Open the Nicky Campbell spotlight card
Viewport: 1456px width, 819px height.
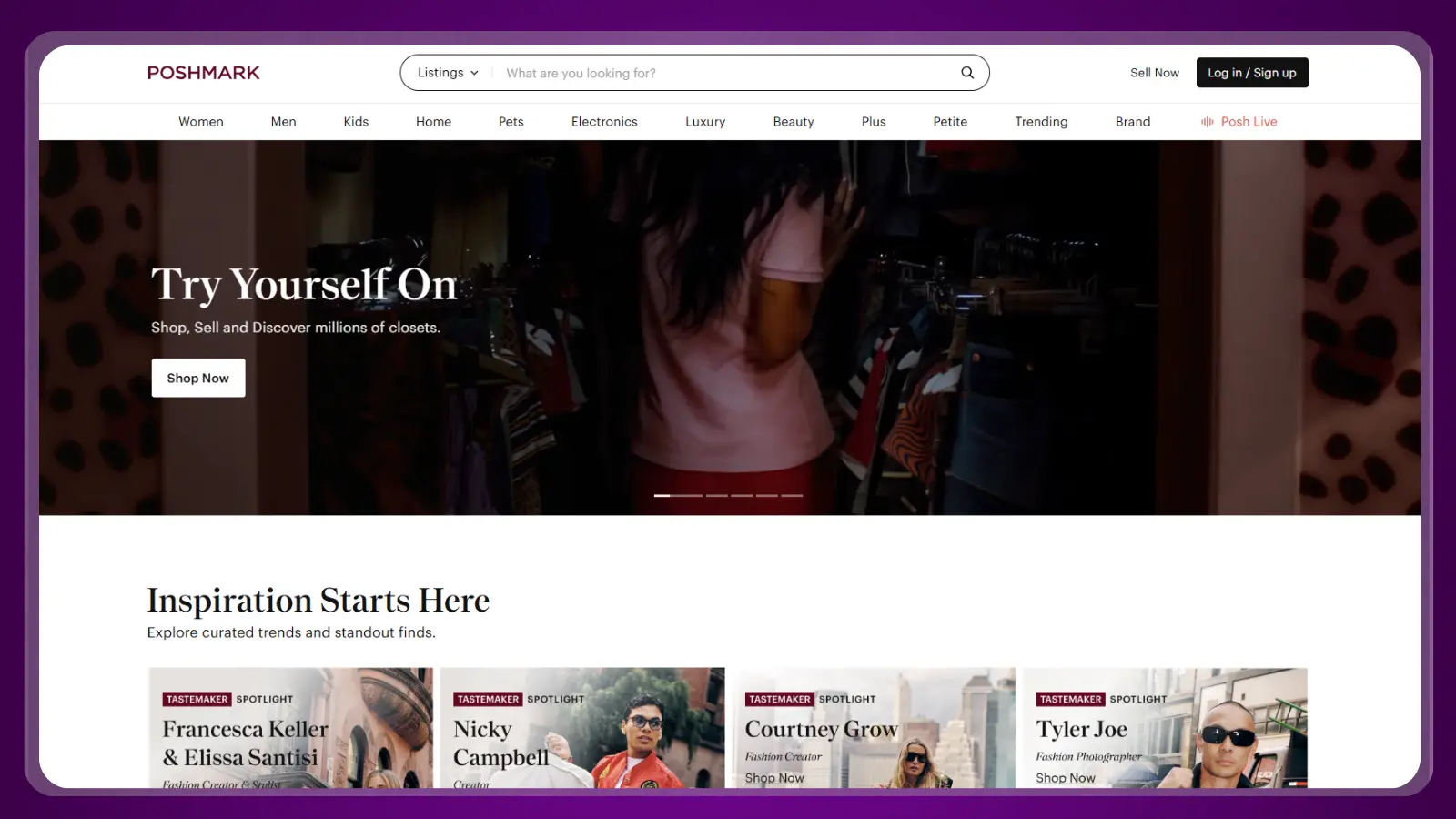[582, 728]
